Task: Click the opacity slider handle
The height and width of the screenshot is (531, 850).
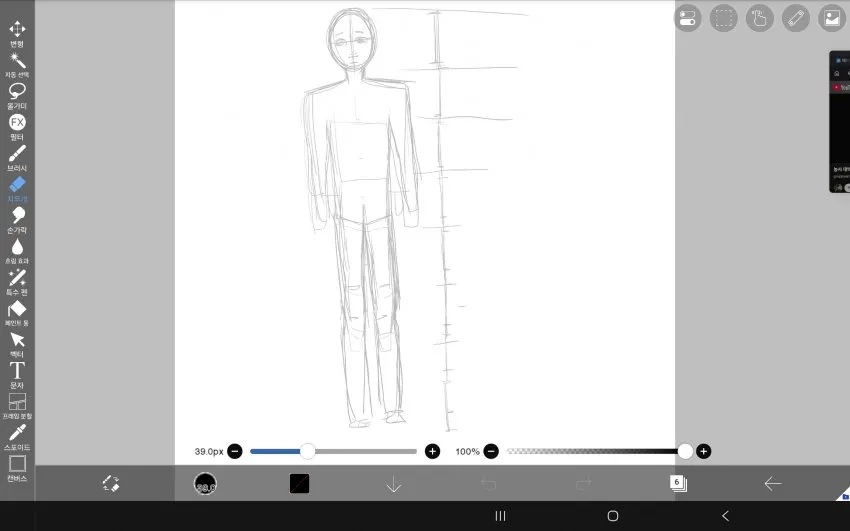Action: click(685, 451)
